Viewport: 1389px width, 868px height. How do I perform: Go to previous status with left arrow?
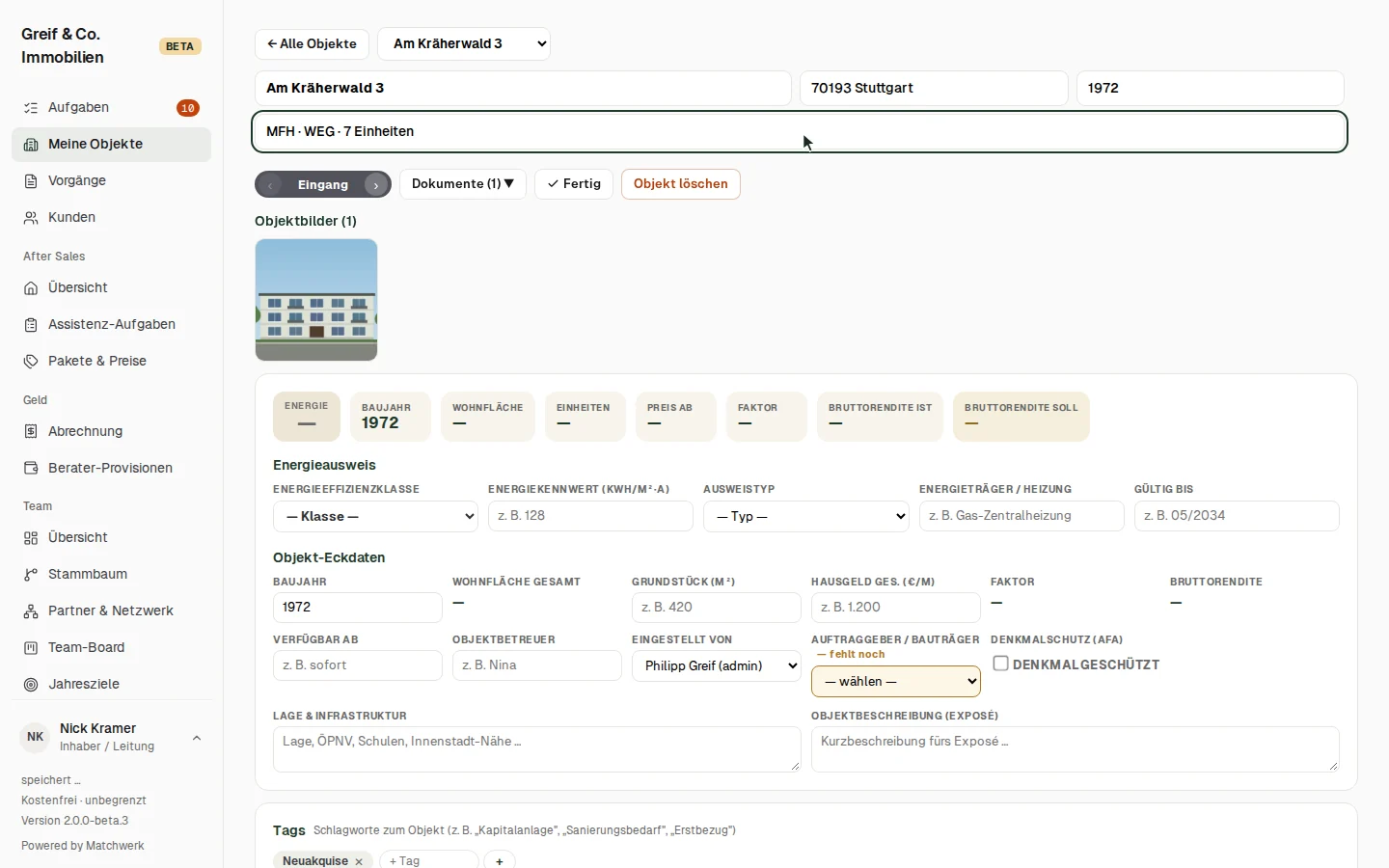coord(270,184)
